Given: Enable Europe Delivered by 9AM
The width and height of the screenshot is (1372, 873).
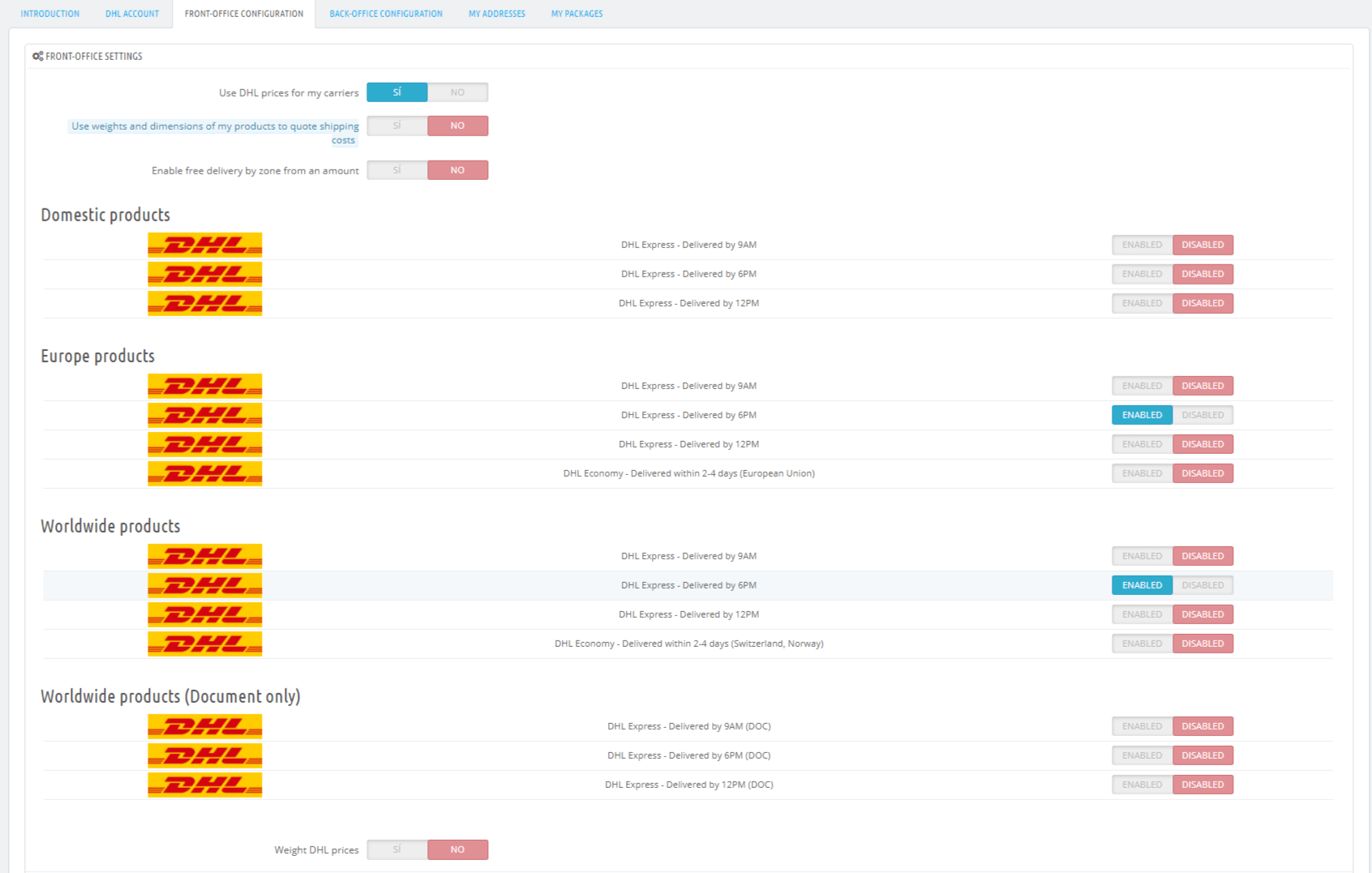Looking at the screenshot, I should click(x=1142, y=386).
